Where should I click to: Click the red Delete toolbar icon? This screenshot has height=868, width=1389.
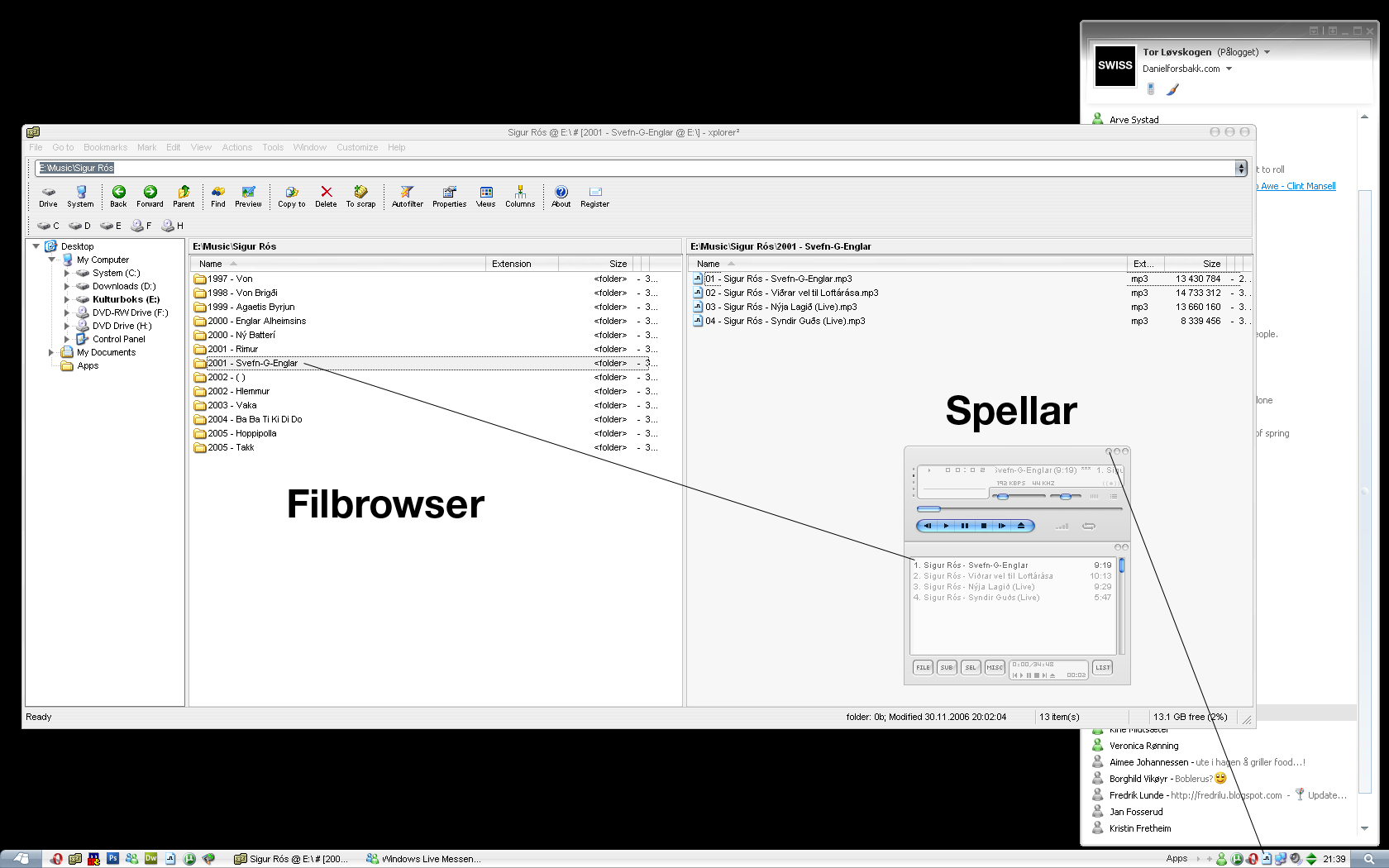click(326, 197)
